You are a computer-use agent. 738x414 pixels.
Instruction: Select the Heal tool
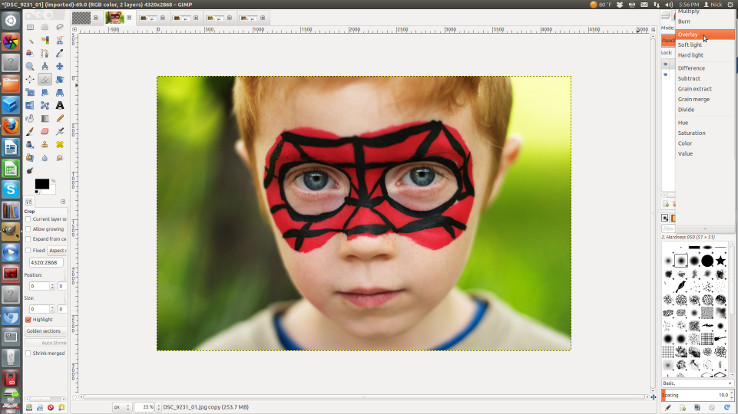(x=60, y=144)
